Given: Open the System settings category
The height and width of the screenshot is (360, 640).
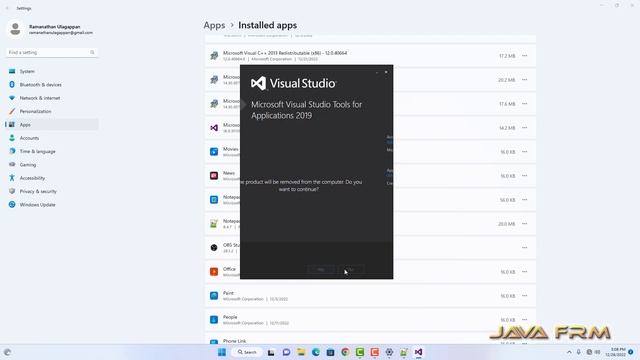Looking at the screenshot, I should (52, 71).
